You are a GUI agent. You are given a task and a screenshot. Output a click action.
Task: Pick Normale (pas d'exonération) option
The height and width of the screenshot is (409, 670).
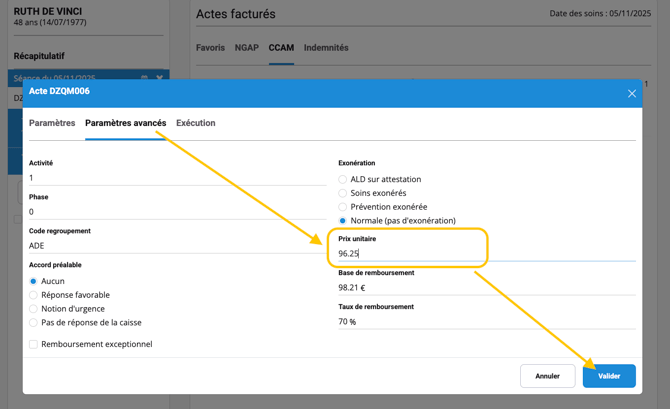[x=343, y=221]
